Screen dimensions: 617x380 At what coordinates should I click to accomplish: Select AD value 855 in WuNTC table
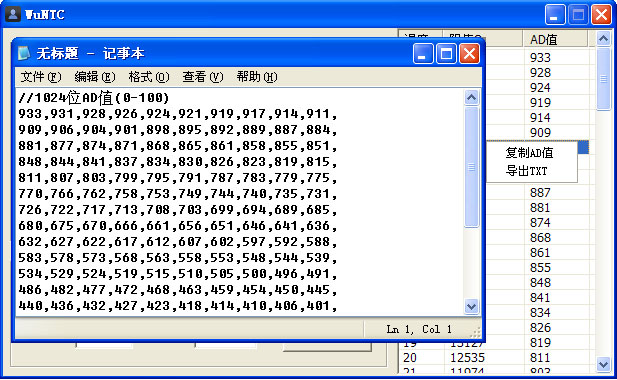pos(540,267)
